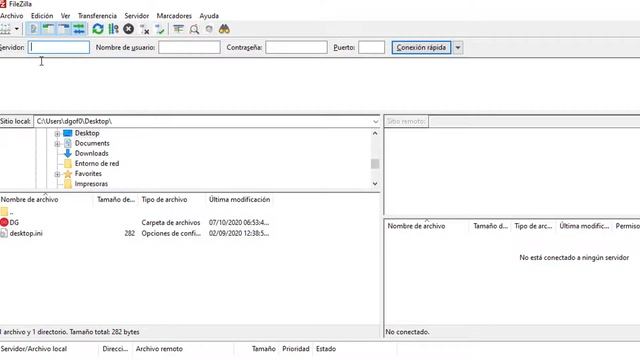Open Ver menu

pos(65,16)
